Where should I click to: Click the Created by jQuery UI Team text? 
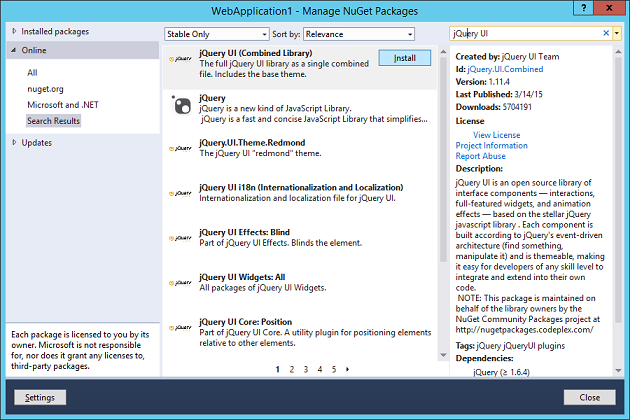507,57
